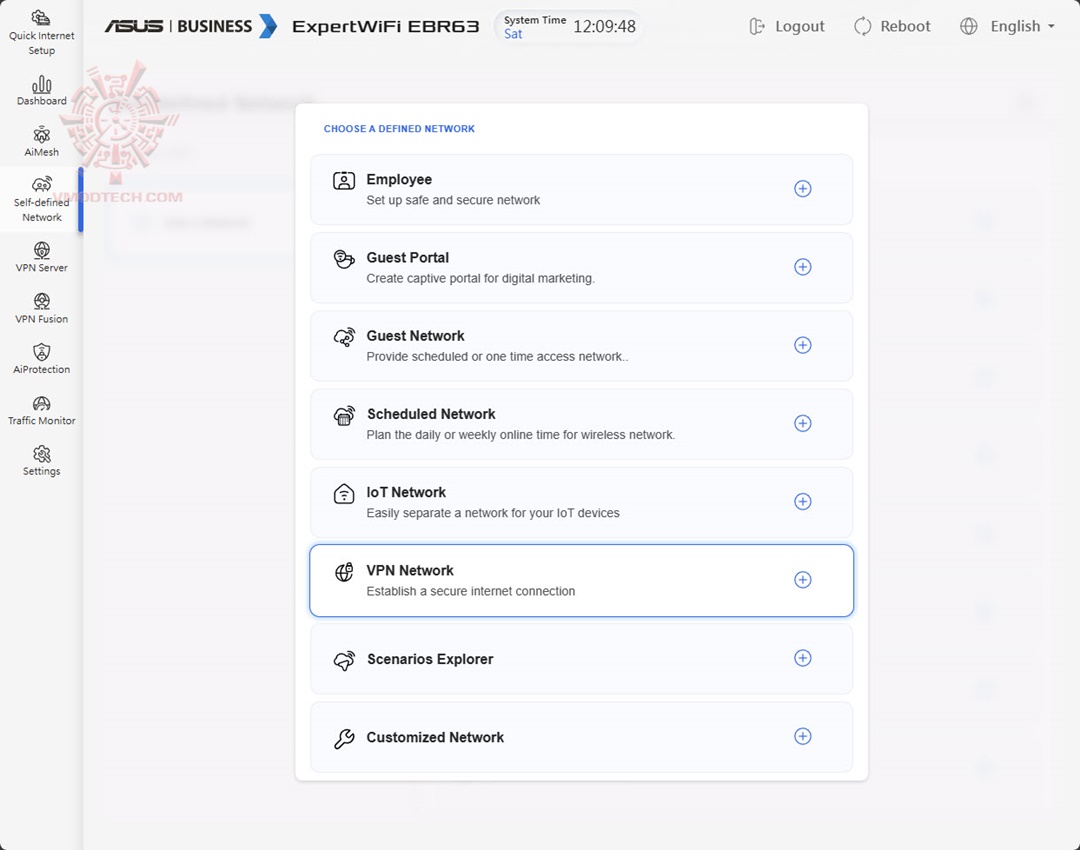Click the Reboot button
The image size is (1080, 850).
pyautogui.click(x=892, y=27)
